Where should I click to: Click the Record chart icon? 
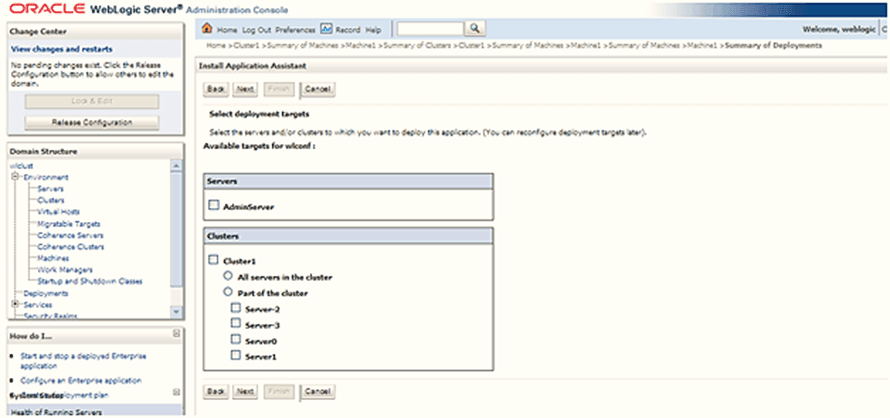pos(326,28)
